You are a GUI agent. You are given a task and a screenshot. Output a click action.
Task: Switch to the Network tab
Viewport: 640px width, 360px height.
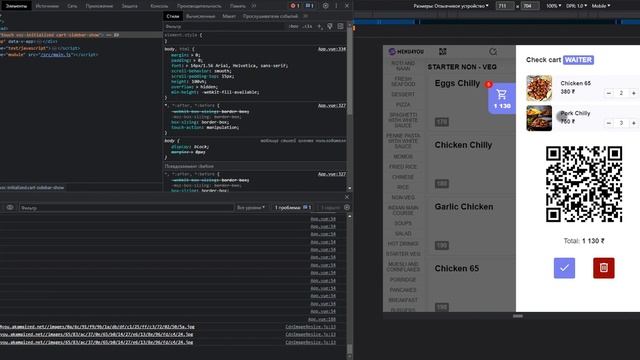click(72, 6)
